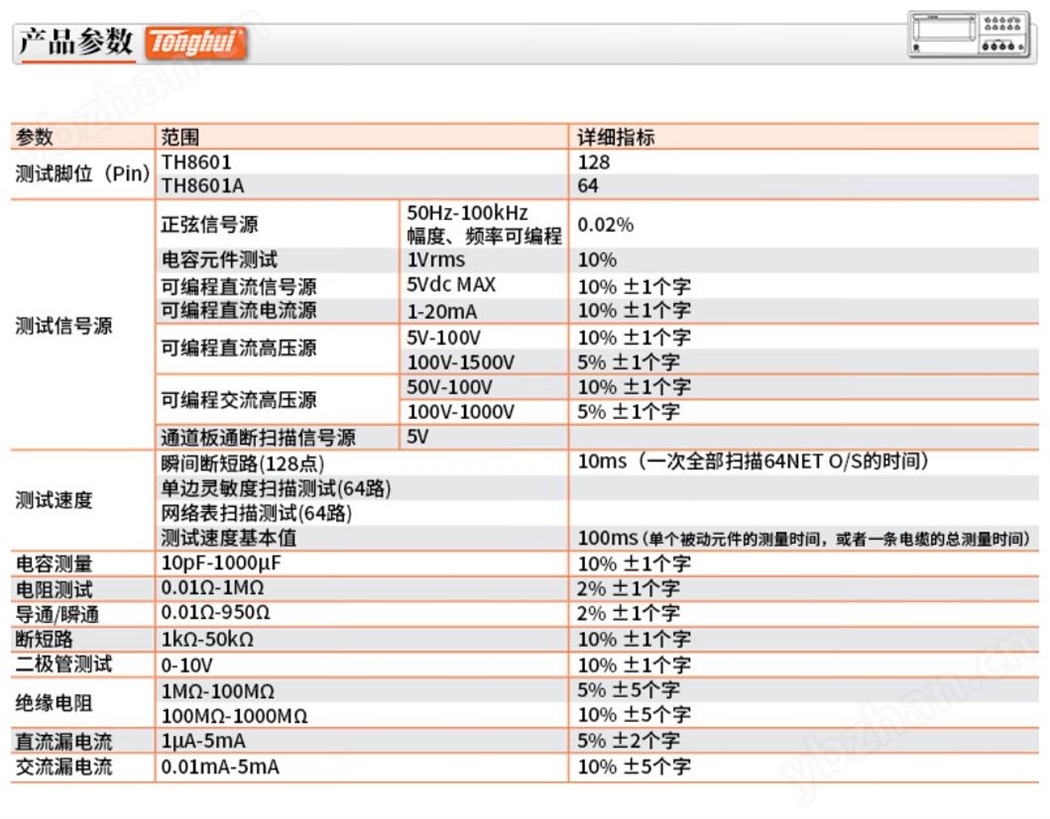1050x819 pixels.
Task: Select the 参数 column header
Action: [35, 137]
